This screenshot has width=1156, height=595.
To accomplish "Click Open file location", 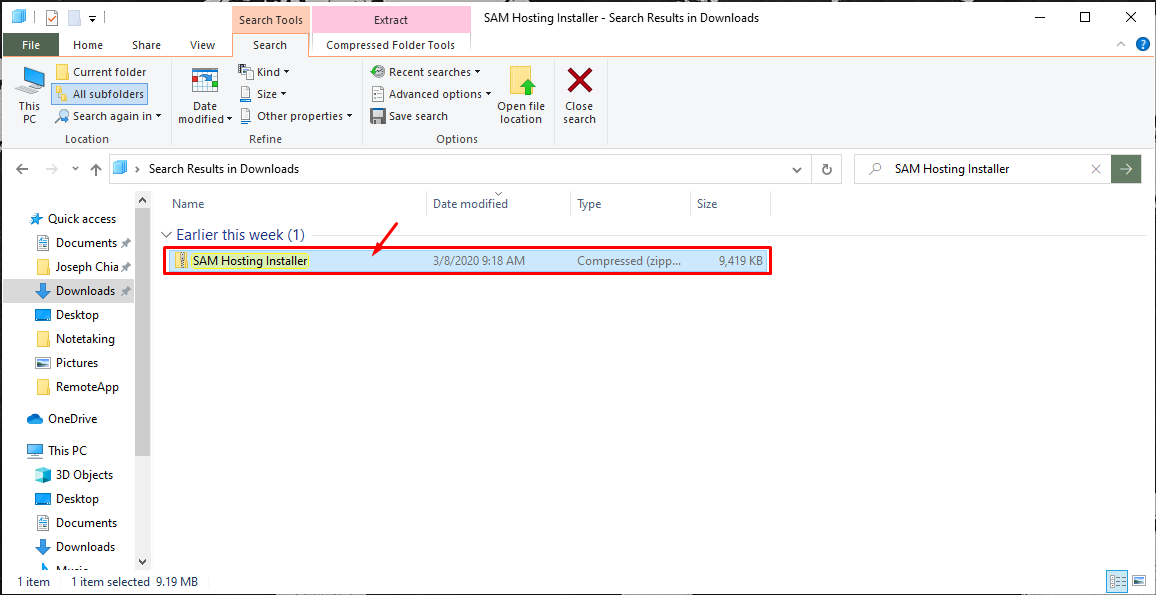I will [521, 95].
